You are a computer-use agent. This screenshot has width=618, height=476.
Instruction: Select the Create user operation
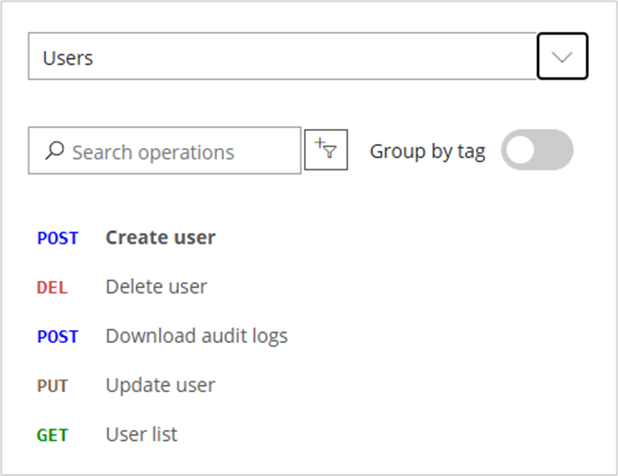[x=160, y=238]
